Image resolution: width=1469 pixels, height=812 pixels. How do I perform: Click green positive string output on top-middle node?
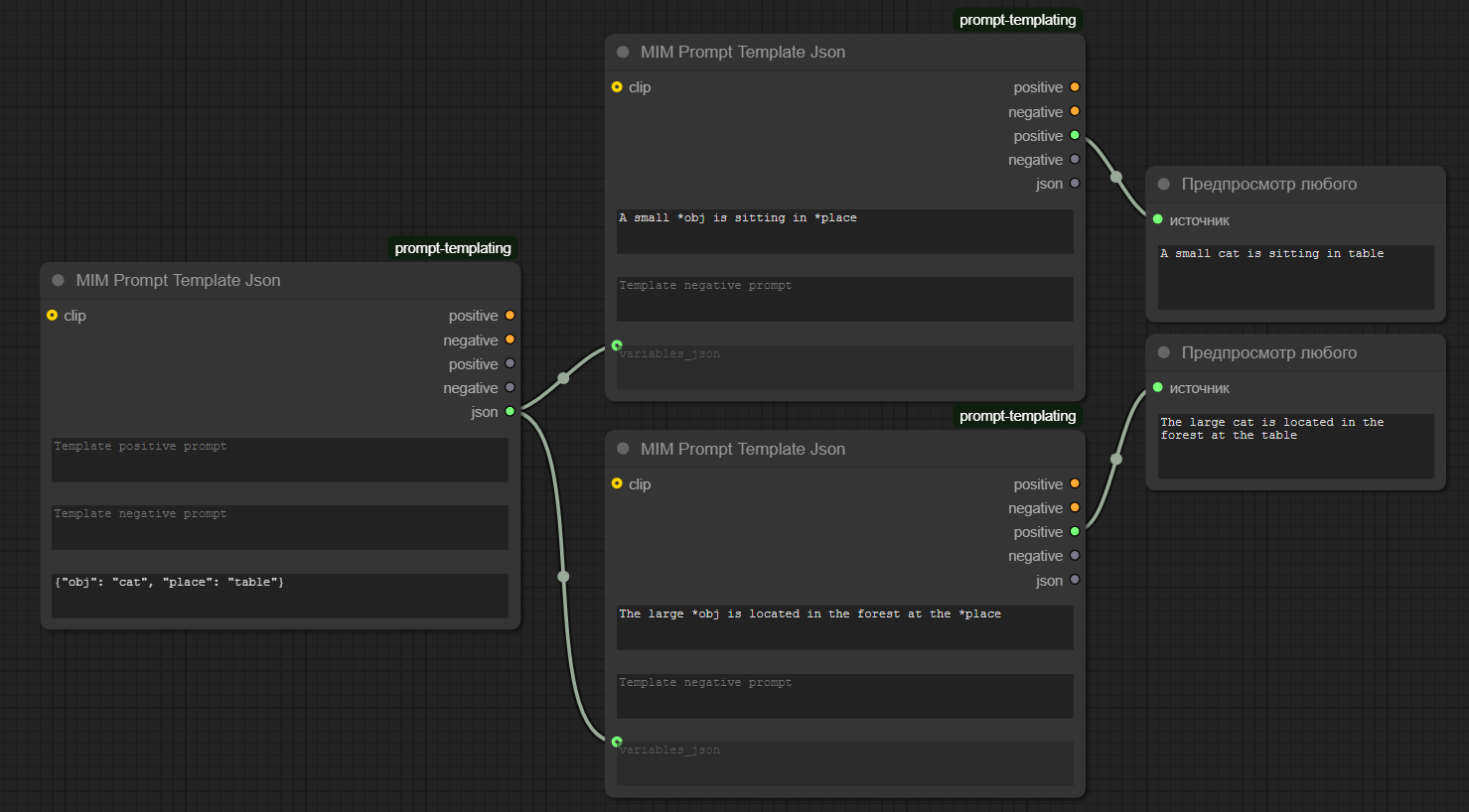coord(1075,135)
